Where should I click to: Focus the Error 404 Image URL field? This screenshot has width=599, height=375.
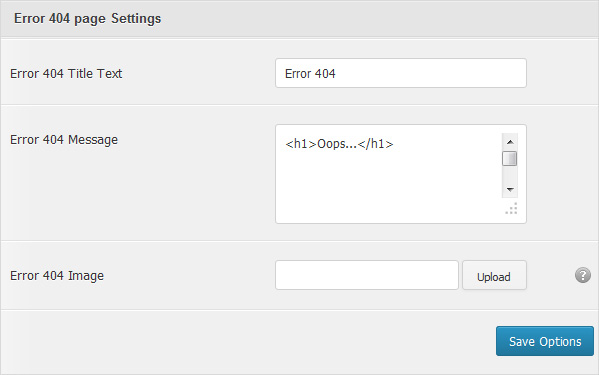coord(367,275)
